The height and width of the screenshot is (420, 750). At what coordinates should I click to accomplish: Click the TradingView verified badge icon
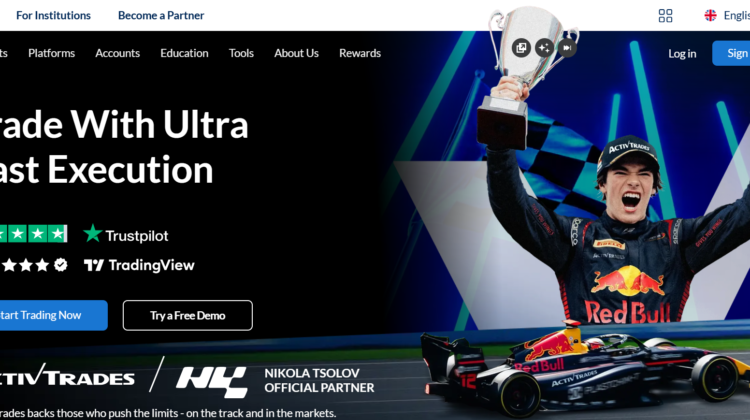pos(61,265)
